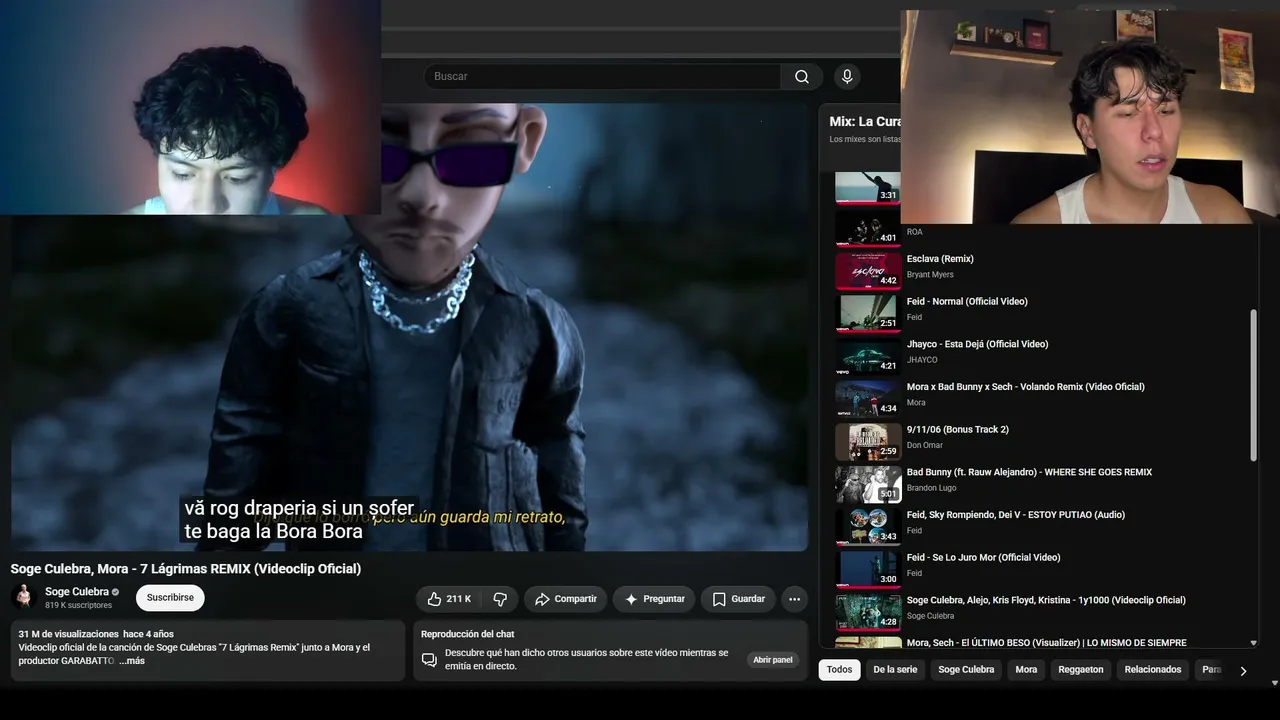Screen dimensions: 1280x720
Task: Click the Bryant Myers channel name
Action: click(x=930, y=275)
